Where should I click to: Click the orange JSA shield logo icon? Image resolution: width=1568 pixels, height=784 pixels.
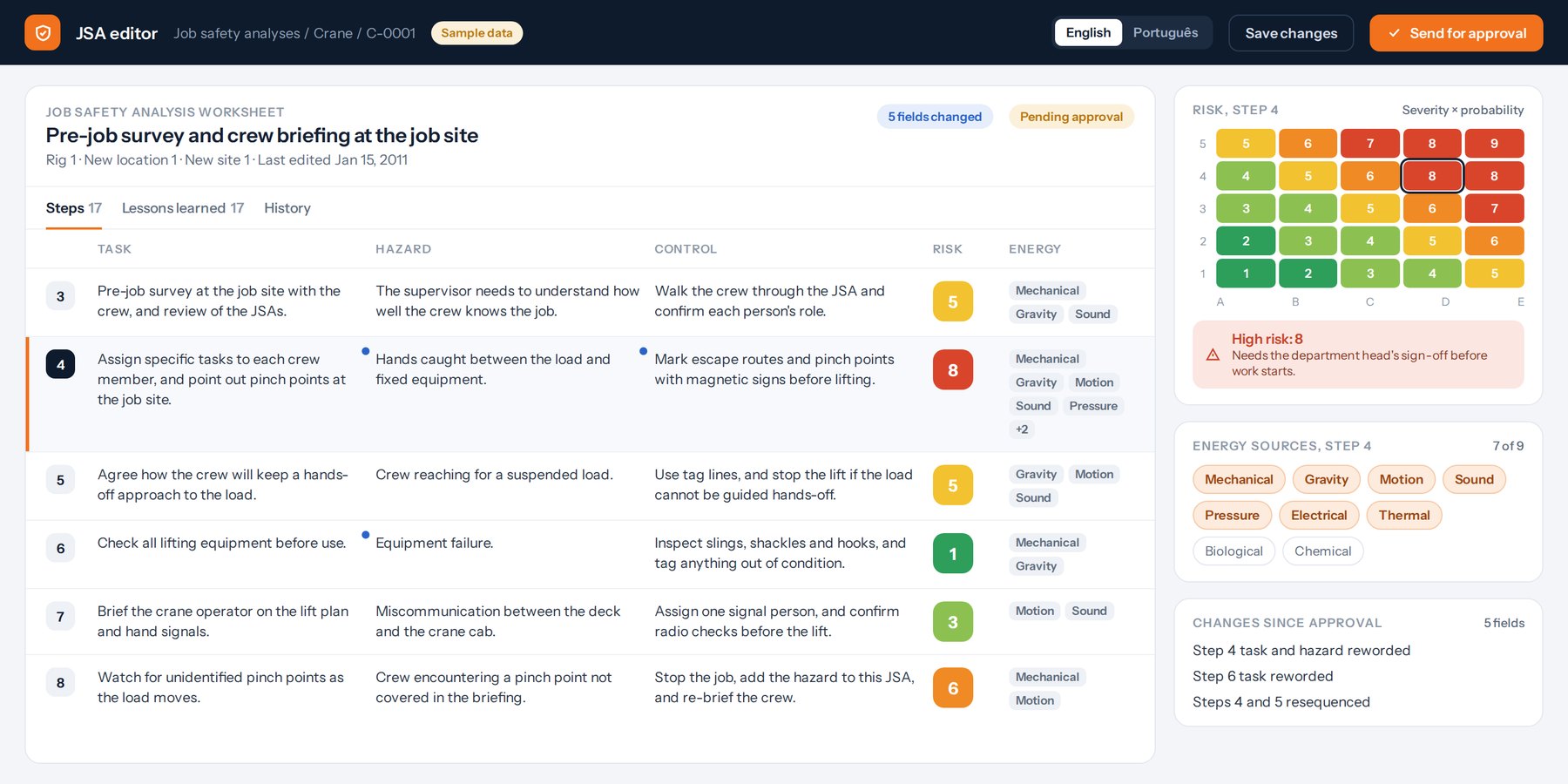pos(43,33)
